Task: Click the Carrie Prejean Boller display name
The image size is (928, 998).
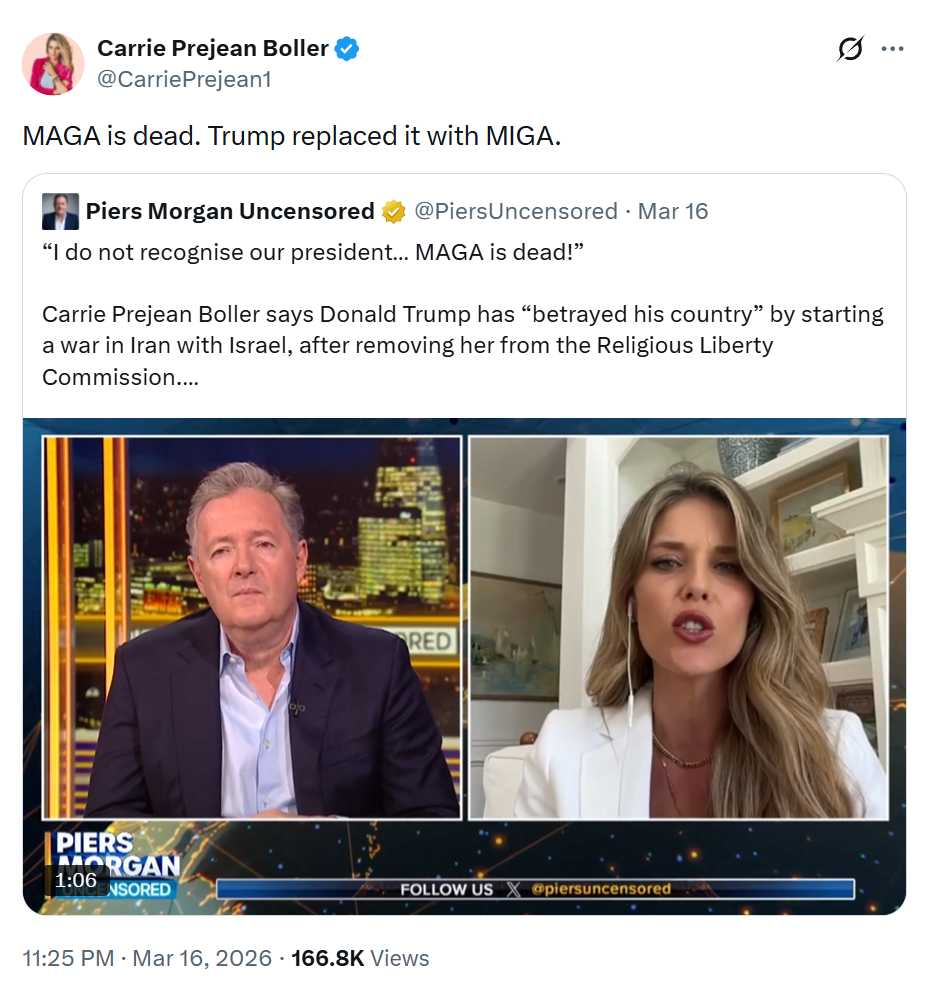Action: point(213,48)
